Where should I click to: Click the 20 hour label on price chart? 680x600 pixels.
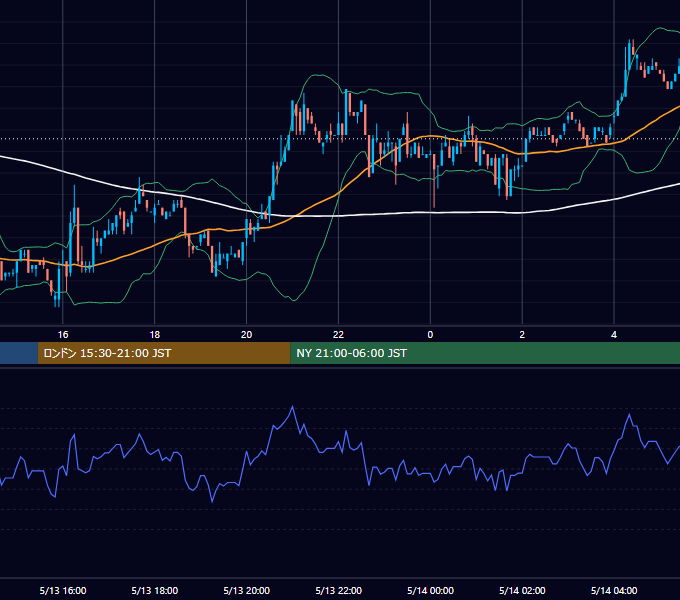tap(246, 334)
